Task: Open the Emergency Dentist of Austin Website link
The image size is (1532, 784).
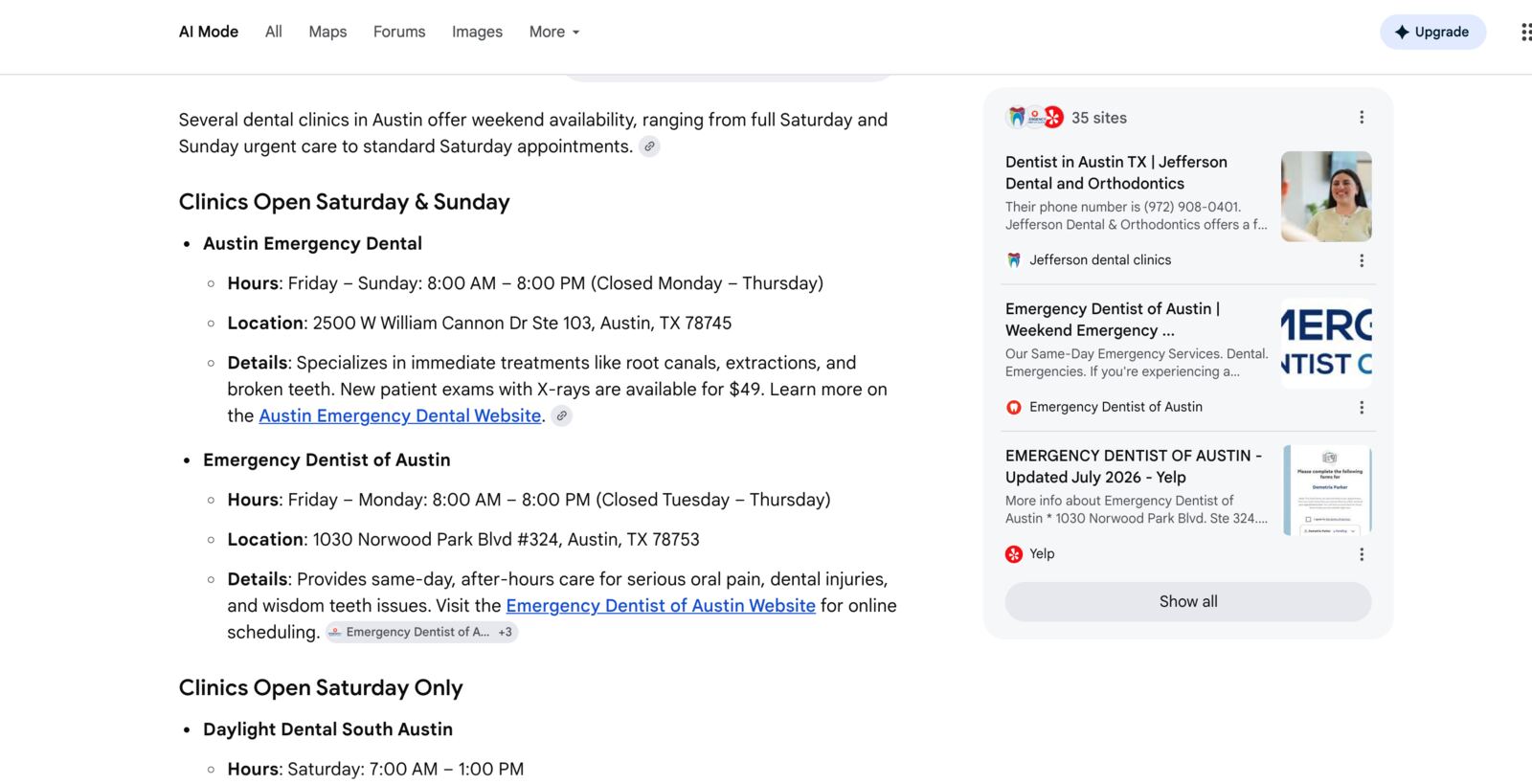Action: click(661, 605)
